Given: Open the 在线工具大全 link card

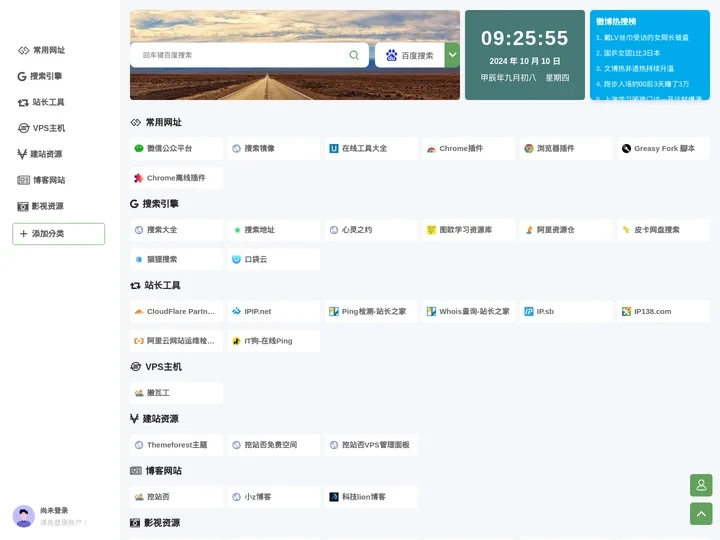Looking at the screenshot, I should point(371,148).
